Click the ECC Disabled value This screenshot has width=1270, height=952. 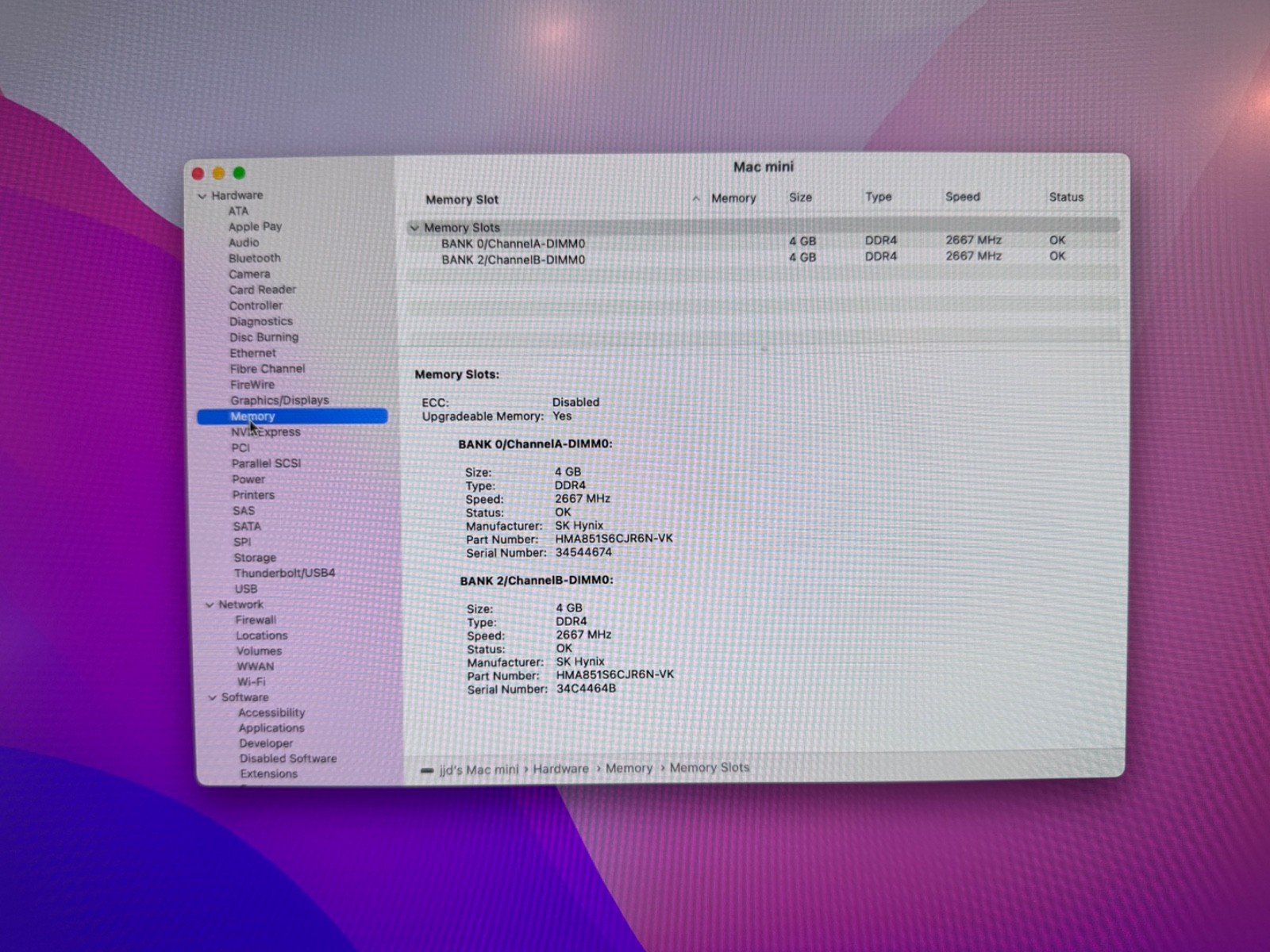click(x=575, y=402)
